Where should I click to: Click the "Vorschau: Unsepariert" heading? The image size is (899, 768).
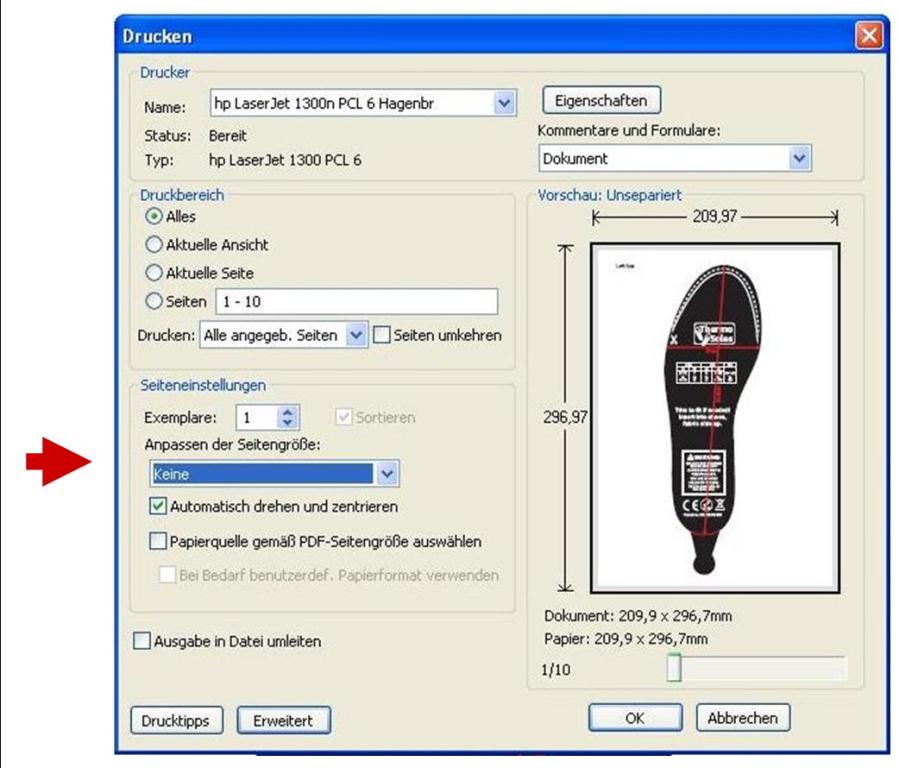point(609,195)
